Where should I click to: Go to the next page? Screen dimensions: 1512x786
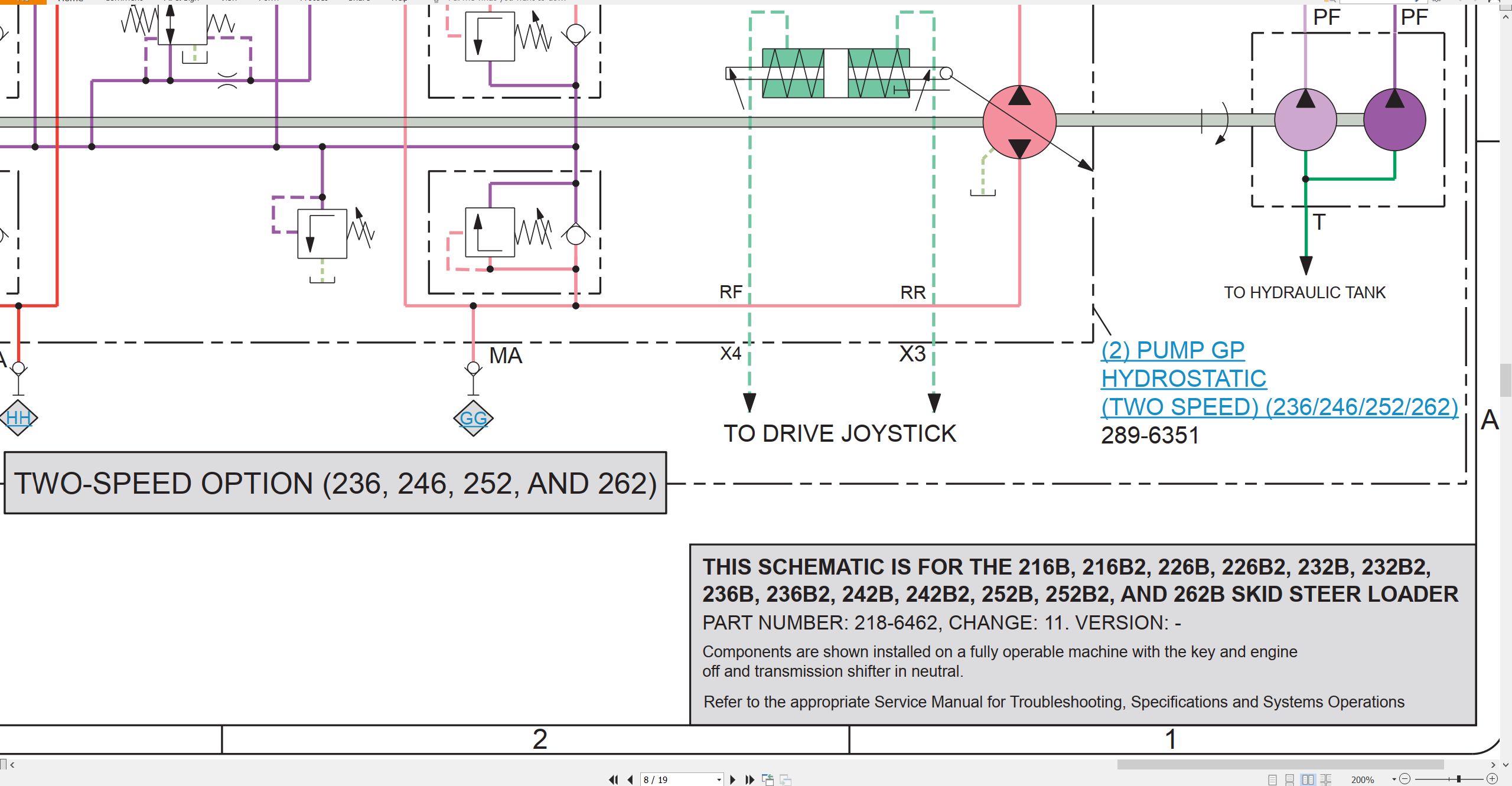(733, 780)
